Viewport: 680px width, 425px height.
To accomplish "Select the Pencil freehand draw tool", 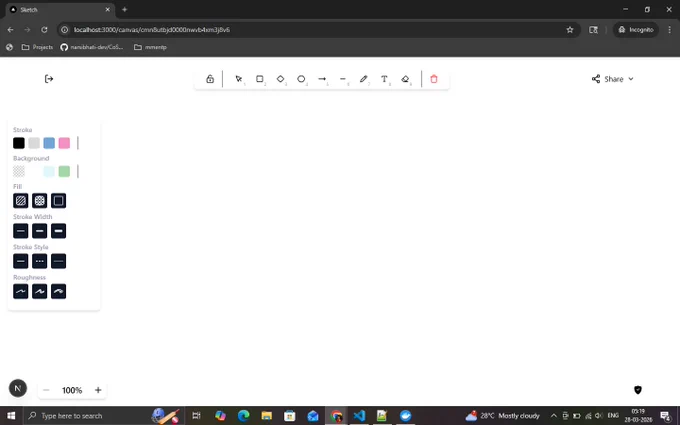I will tap(363, 79).
